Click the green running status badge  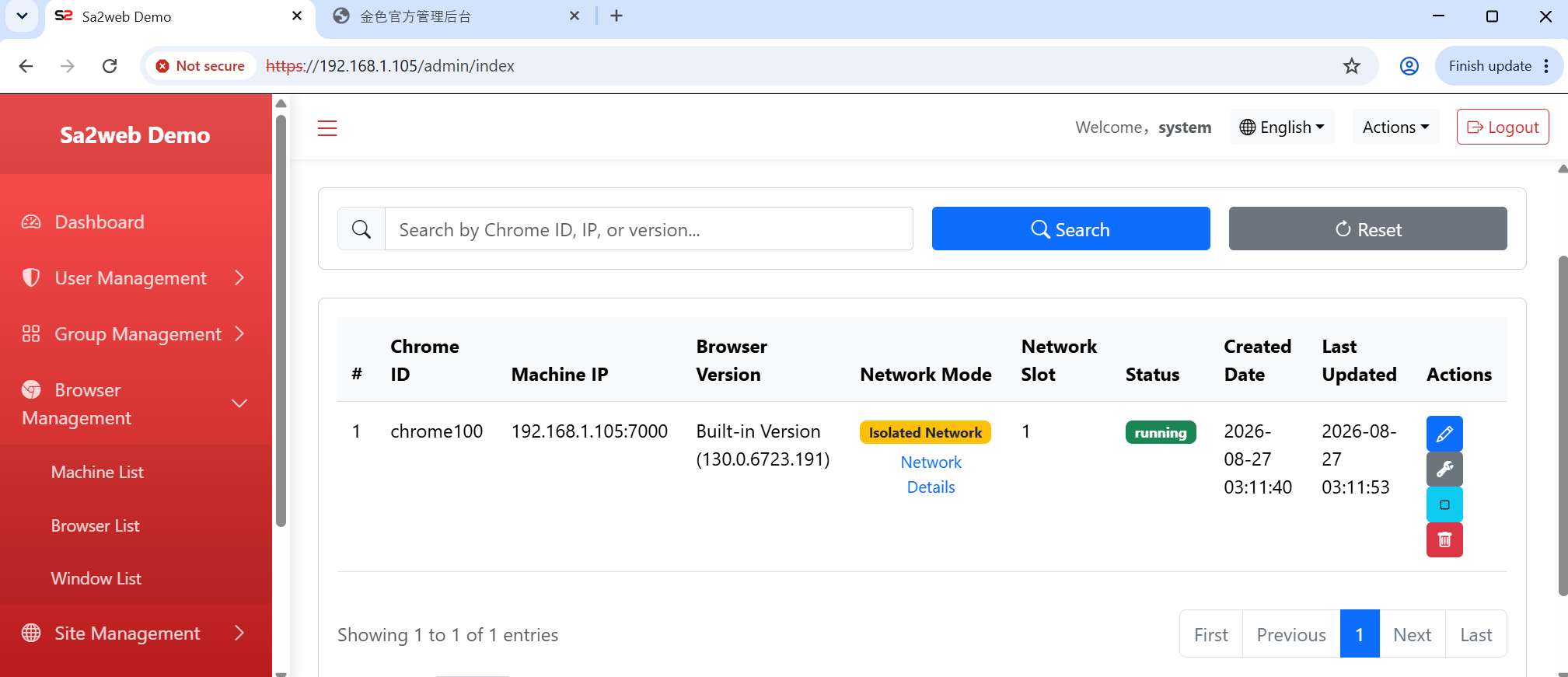(x=1161, y=432)
